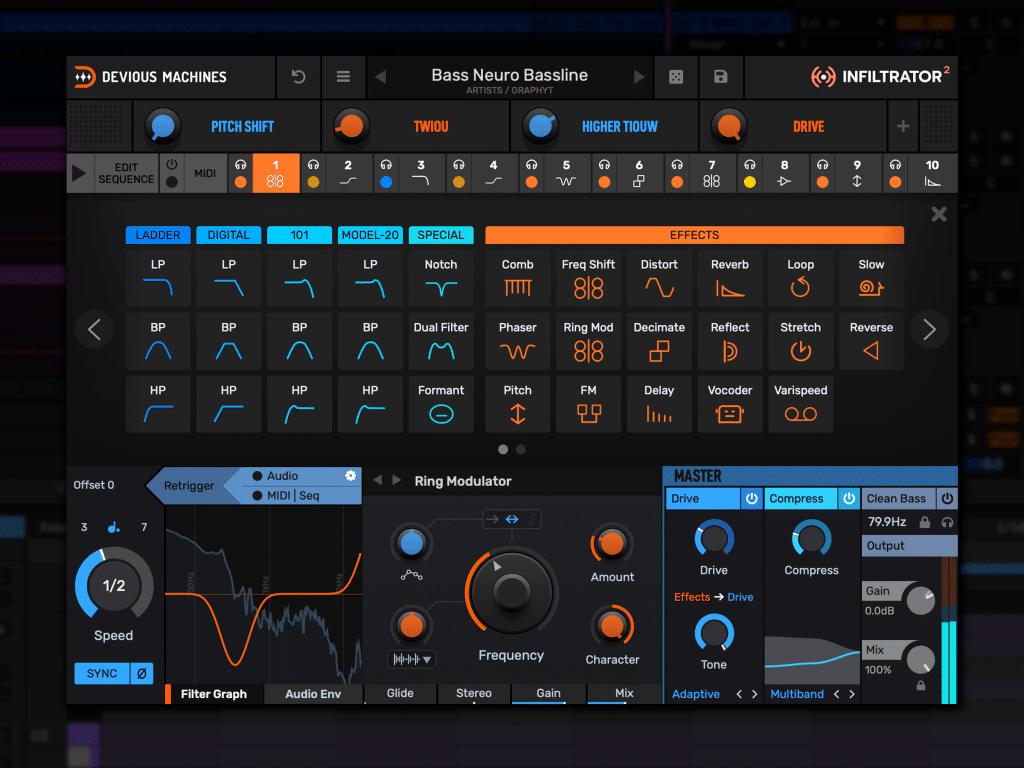Select the Varispeed effect
Image resolution: width=1024 pixels, height=768 pixels.
[801, 404]
